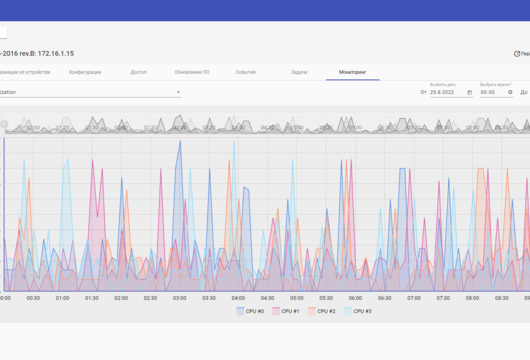Switch to the Доступ tab
530x360 pixels.
click(x=139, y=72)
